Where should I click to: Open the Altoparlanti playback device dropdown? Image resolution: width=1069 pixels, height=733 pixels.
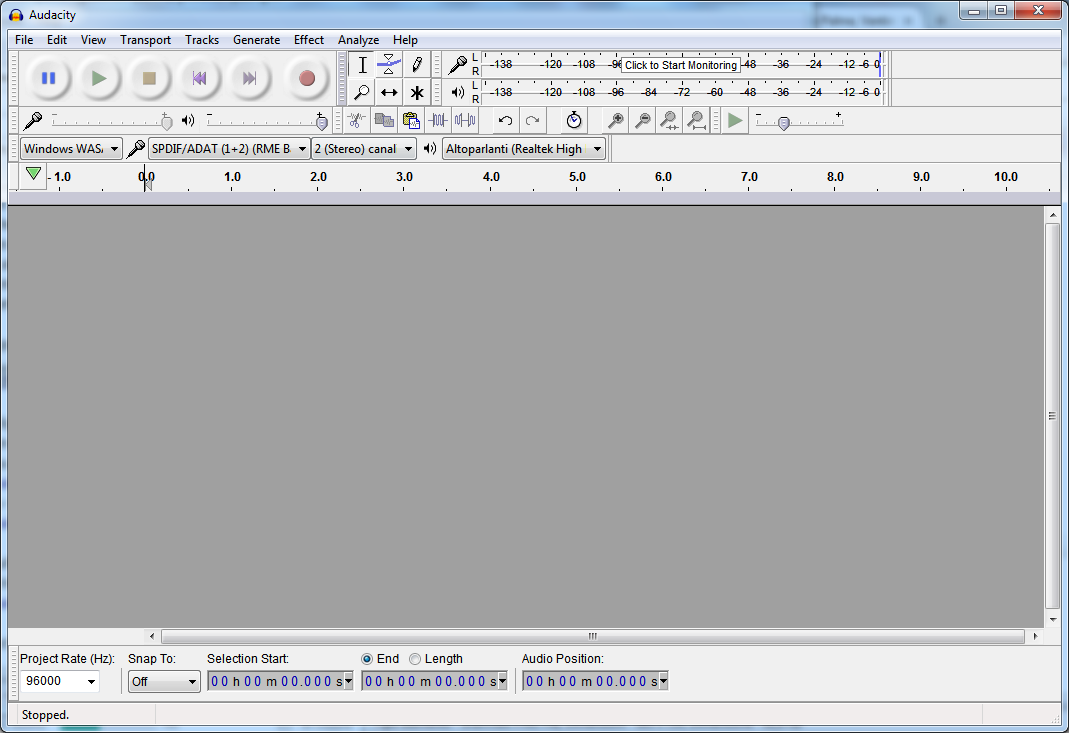[x=524, y=149]
